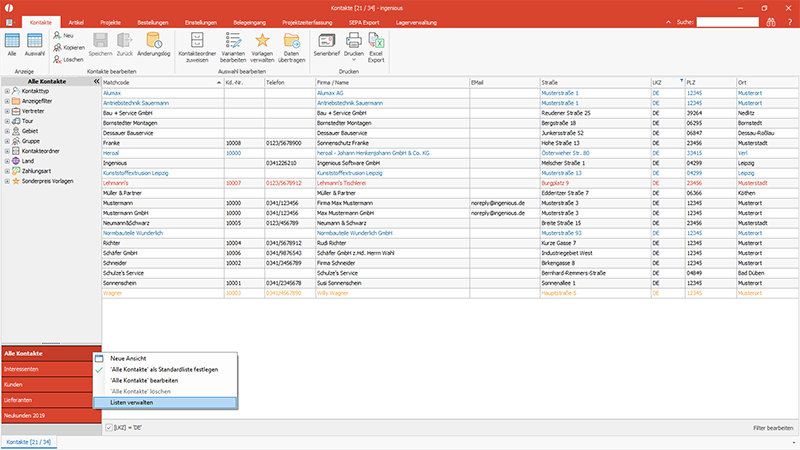Click the Filter bearbeiten link
This screenshot has width=800, height=450.
coord(772,428)
